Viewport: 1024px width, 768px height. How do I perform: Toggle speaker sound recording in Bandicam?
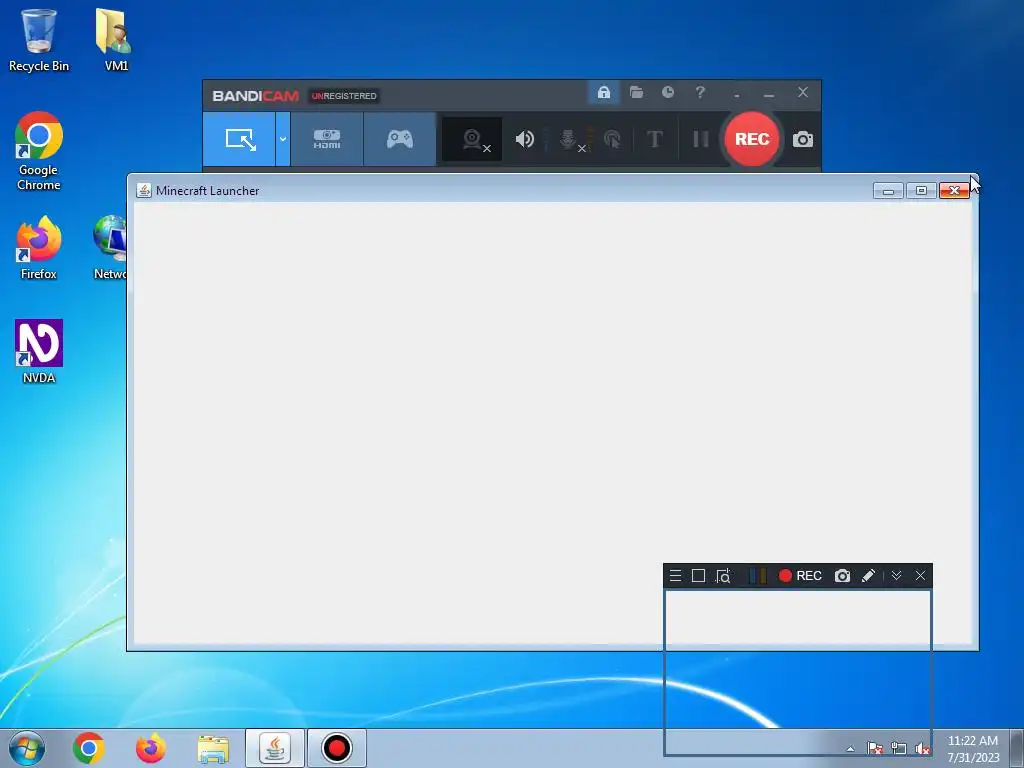coord(524,139)
